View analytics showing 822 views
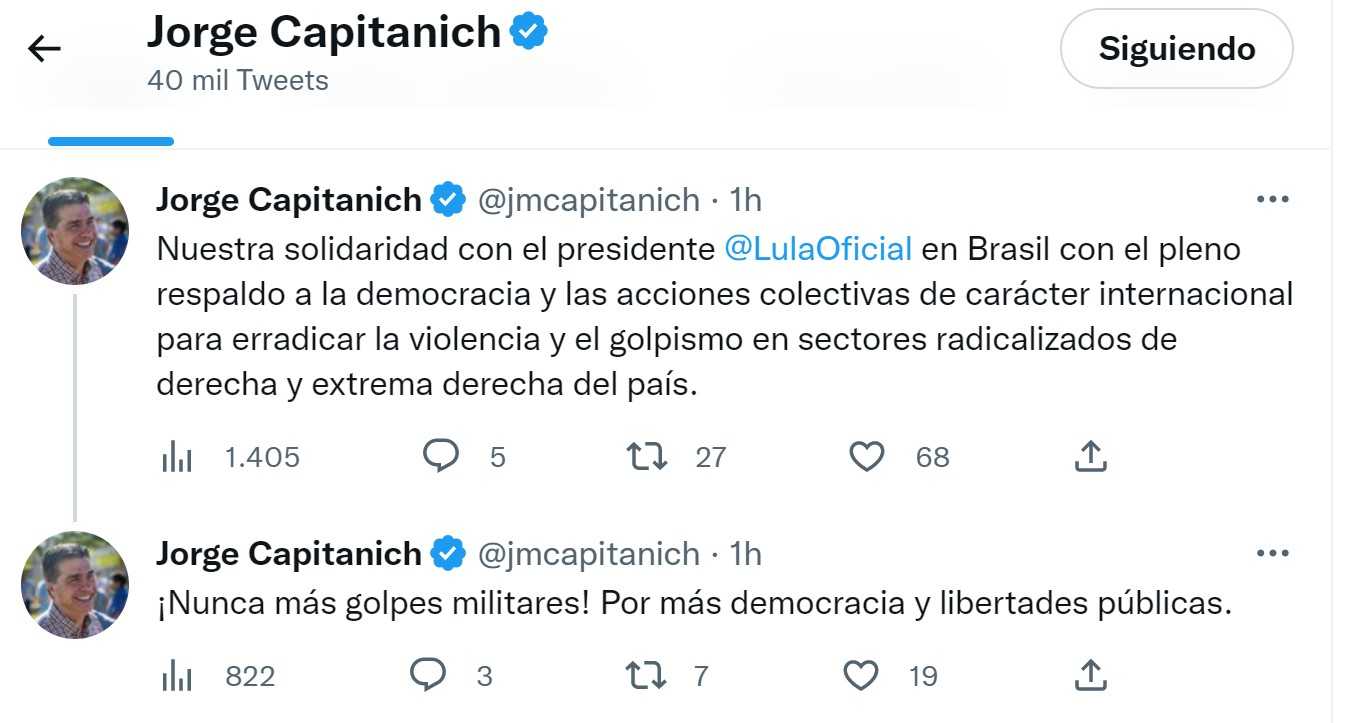Image resolution: width=1348 pixels, height=723 pixels. click(x=177, y=677)
